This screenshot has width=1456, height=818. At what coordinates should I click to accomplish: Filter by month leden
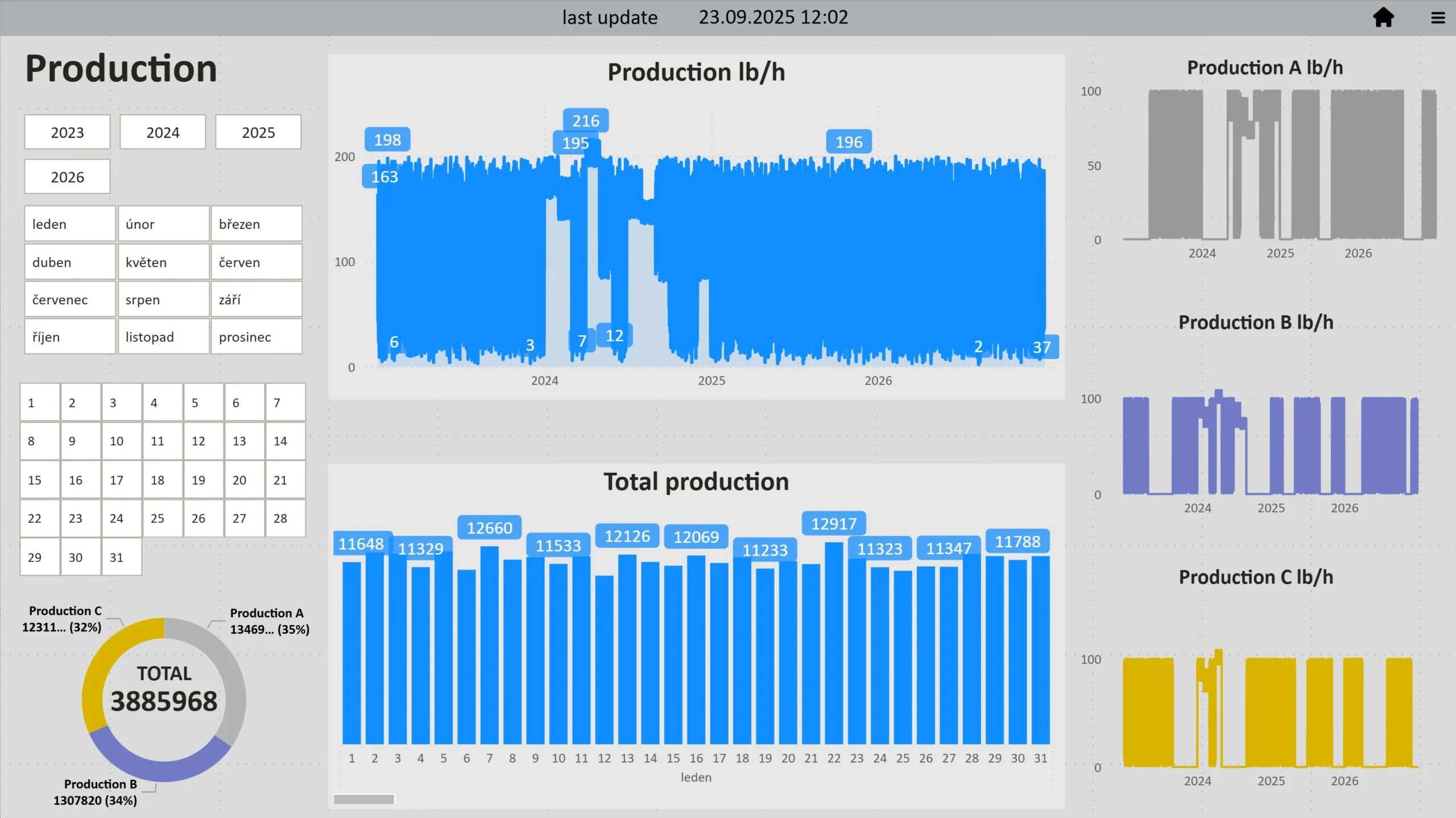tap(69, 224)
